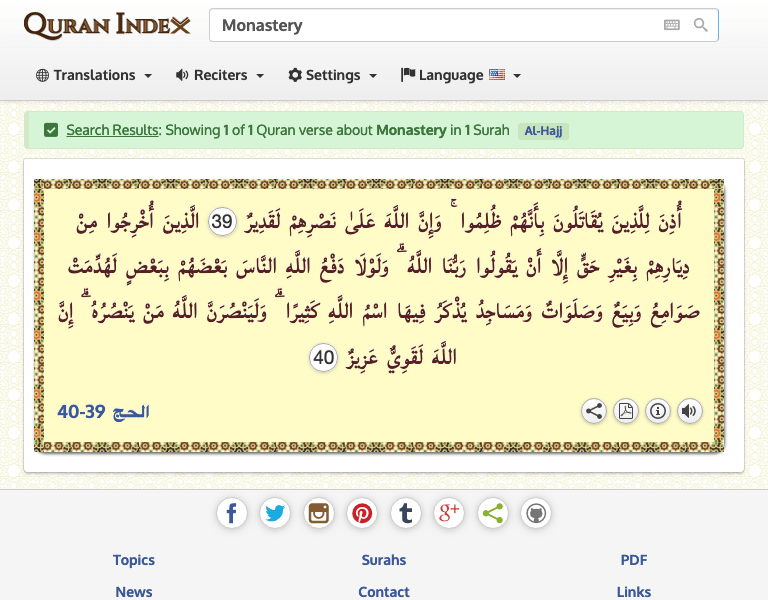
Task: Select the Al-Hajj surah badge
Action: [x=543, y=130]
